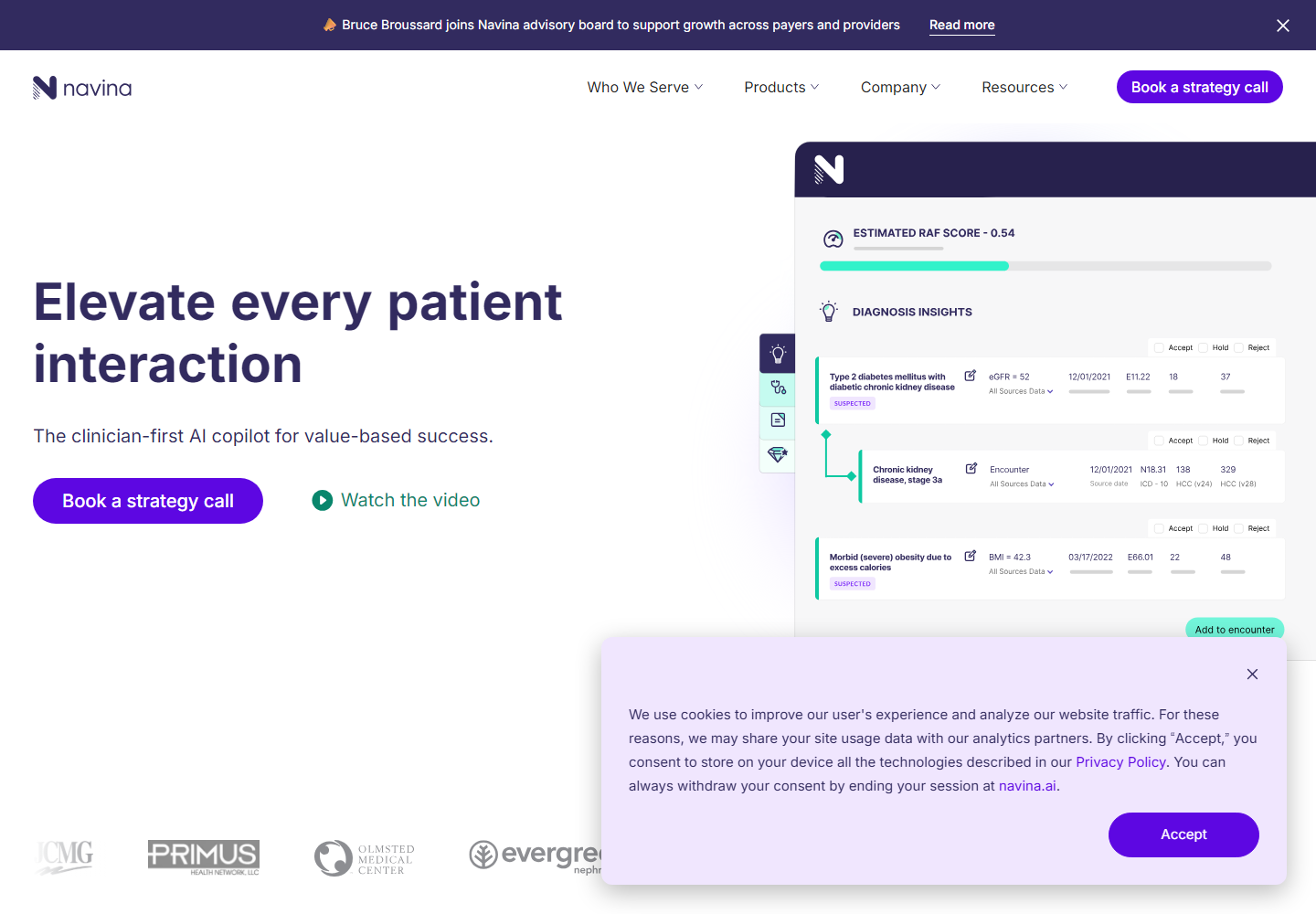Click the SUSPECTED tag under Morbid obesity
The image size is (1316, 914).
click(x=853, y=584)
